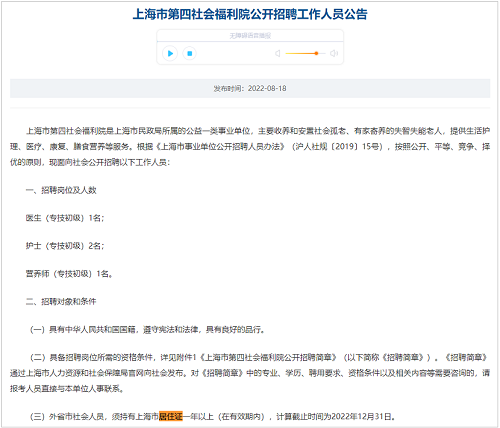The image size is (500, 428).
Task: Click the highlighted 居住证 keyword
Action: tap(171, 416)
